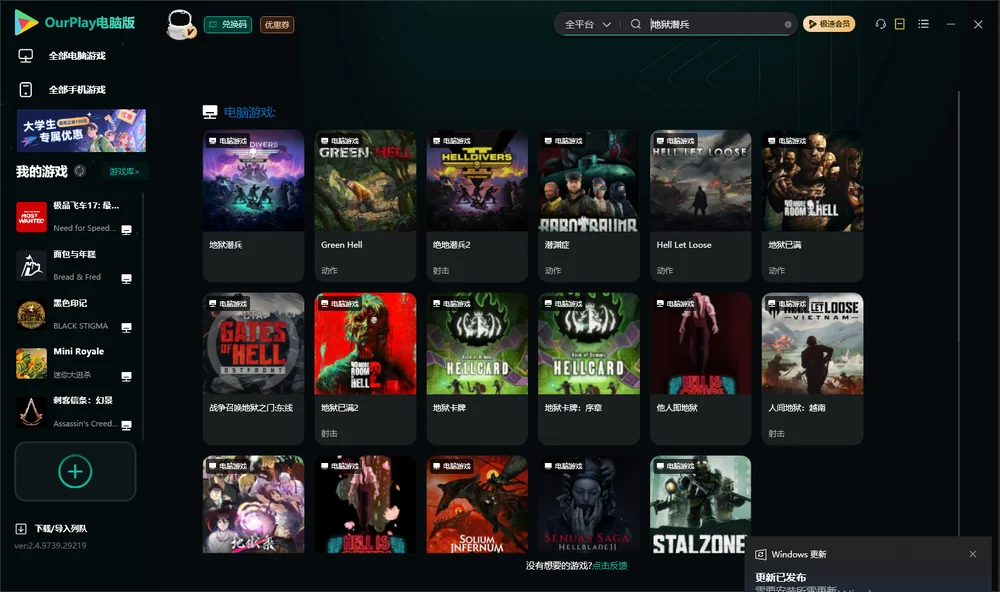This screenshot has height=592, width=1000.
Task: Open the 潜渊症 Barotrauma card
Action: tap(589, 205)
